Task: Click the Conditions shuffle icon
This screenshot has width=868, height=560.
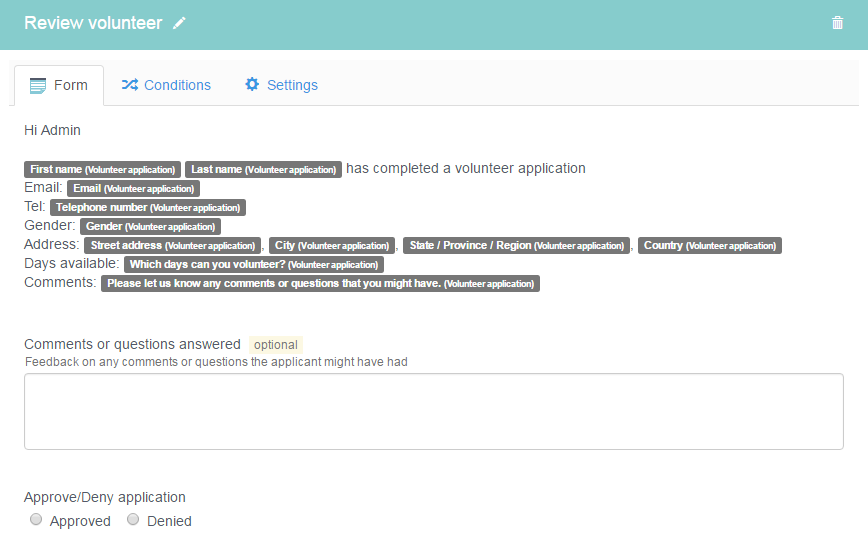Action: 130,85
